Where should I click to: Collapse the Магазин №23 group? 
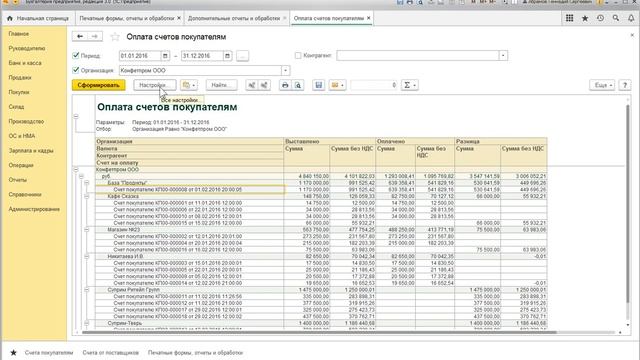87,230
